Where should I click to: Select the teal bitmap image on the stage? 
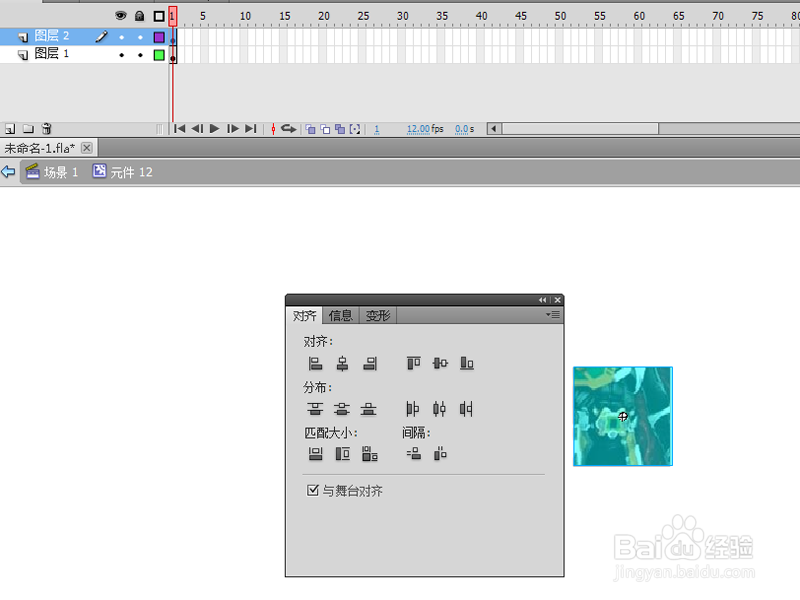(623, 416)
